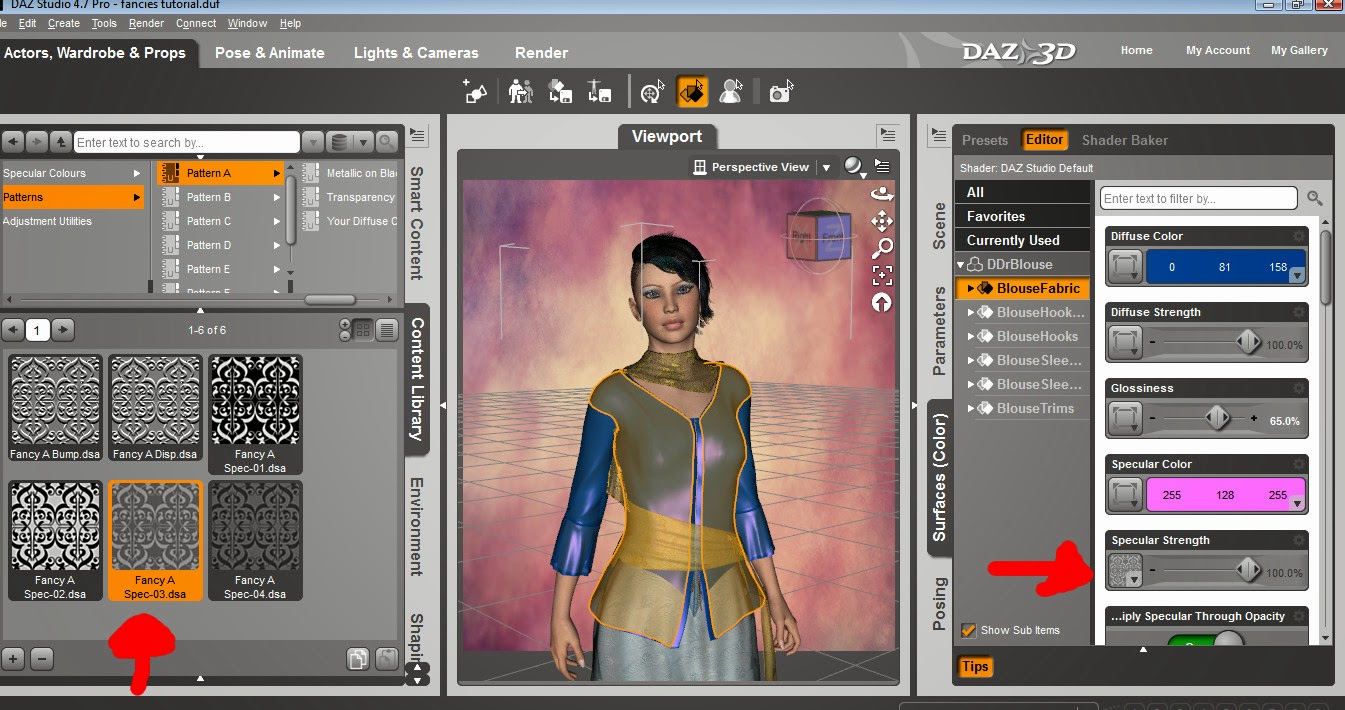Go up one folder level in library
The image size is (1345, 710).
(61, 142)
